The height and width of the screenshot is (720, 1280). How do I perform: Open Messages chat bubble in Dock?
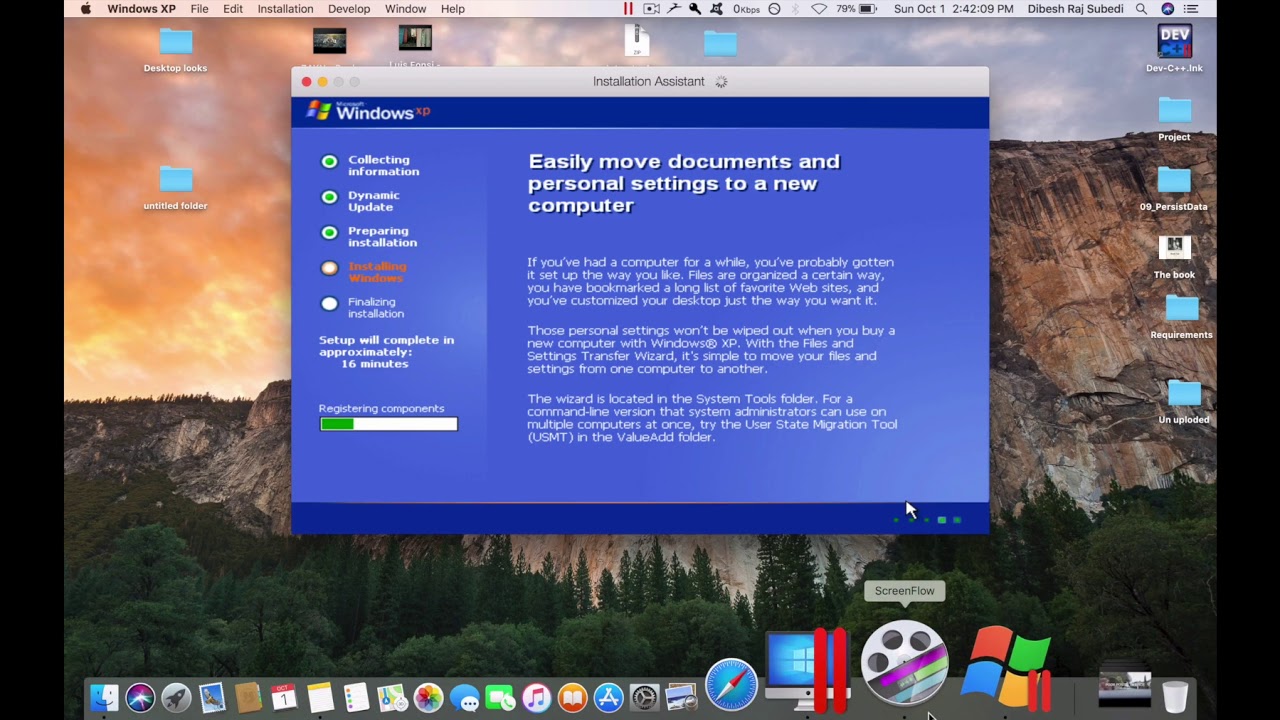[x=464, y=697]
